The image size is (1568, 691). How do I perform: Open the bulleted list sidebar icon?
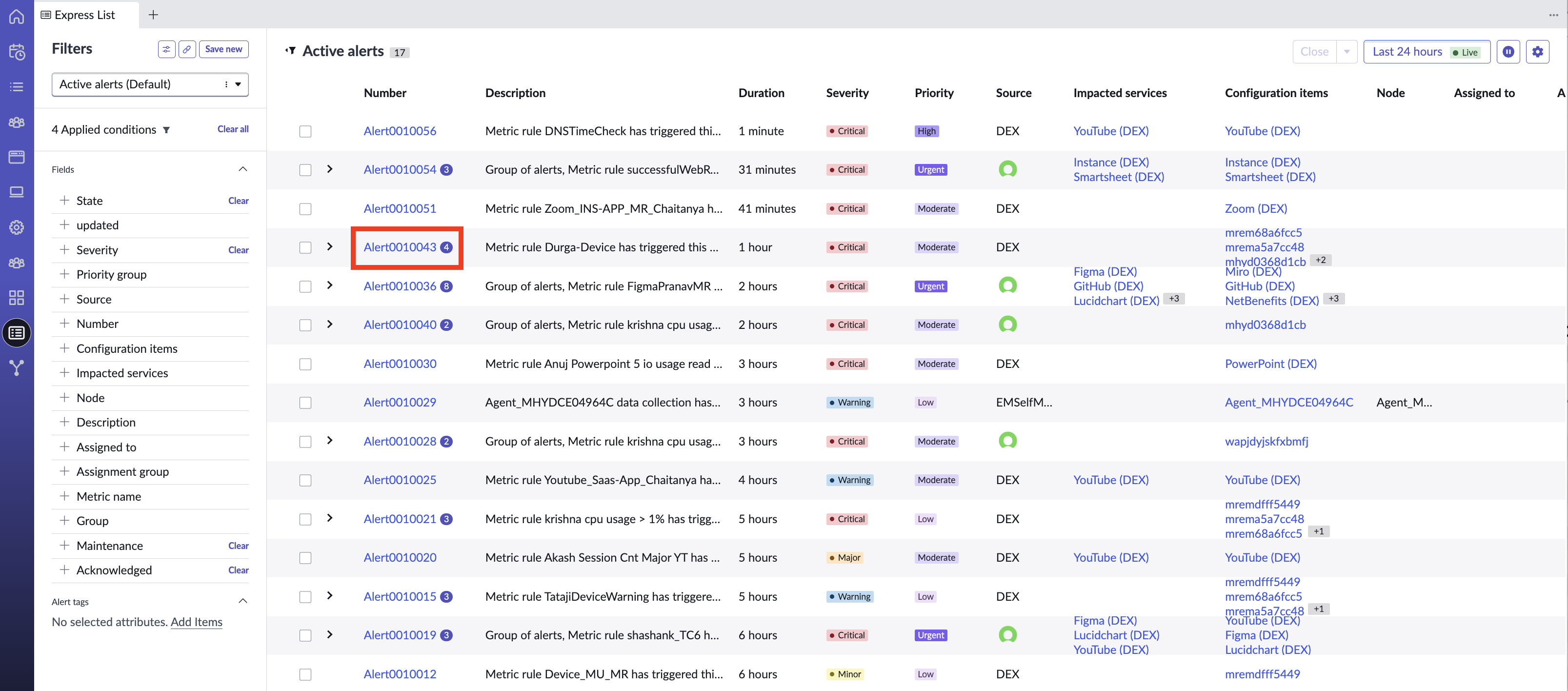(x=17, y=87)
